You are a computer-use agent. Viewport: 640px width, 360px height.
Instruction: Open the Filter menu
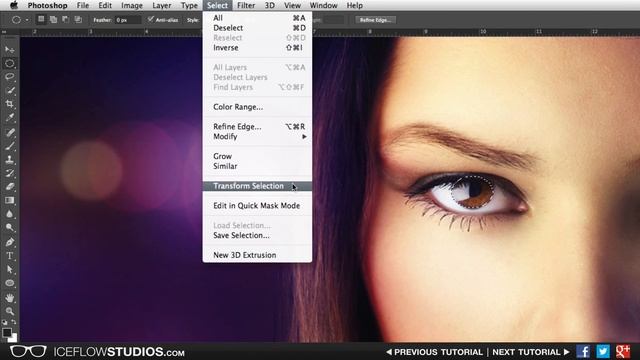pyautogui.click(x=246, y=5)
